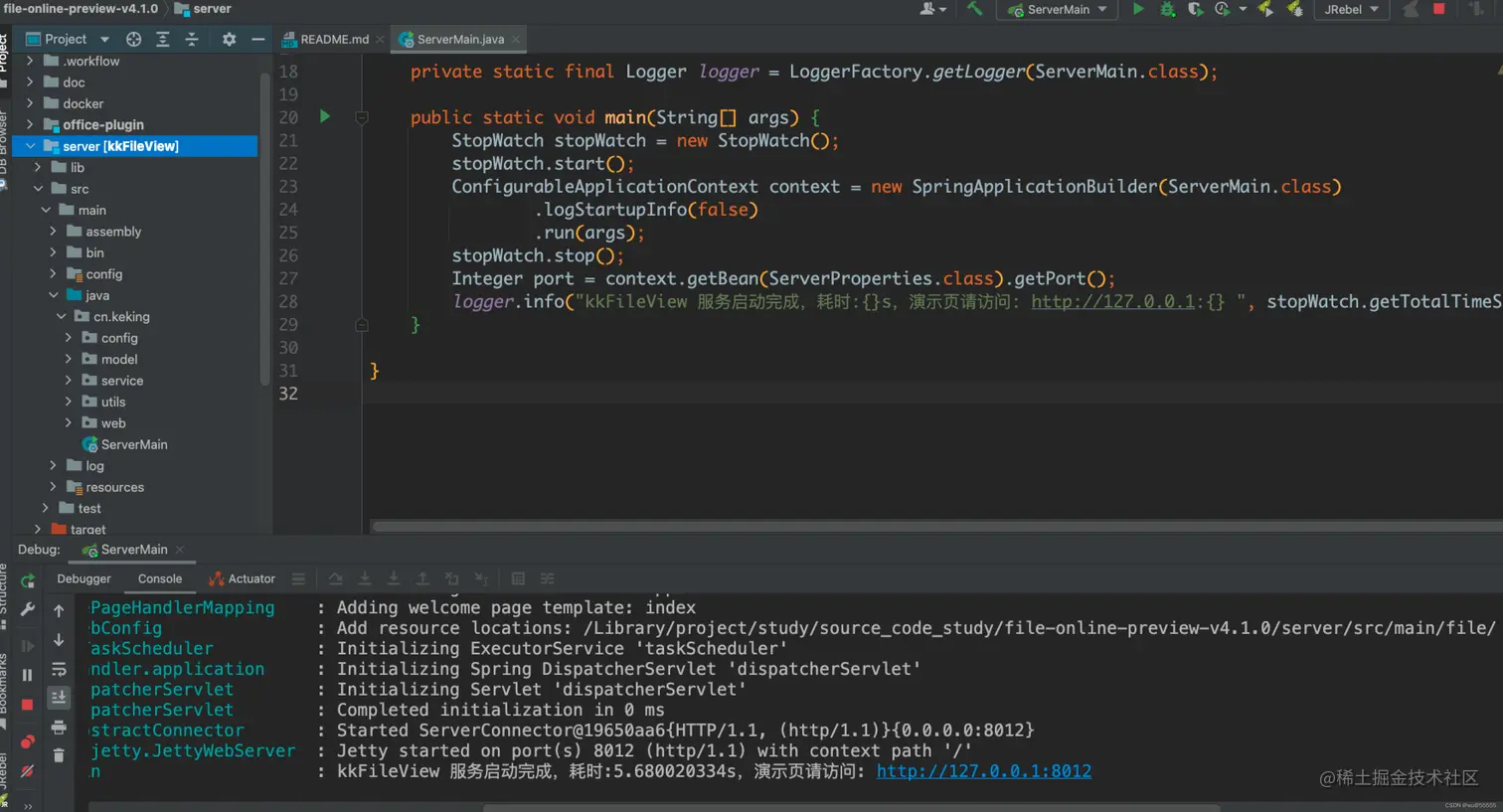
Task: Mute breakpoints with the slashed circle icon
Action: [28, 770]
